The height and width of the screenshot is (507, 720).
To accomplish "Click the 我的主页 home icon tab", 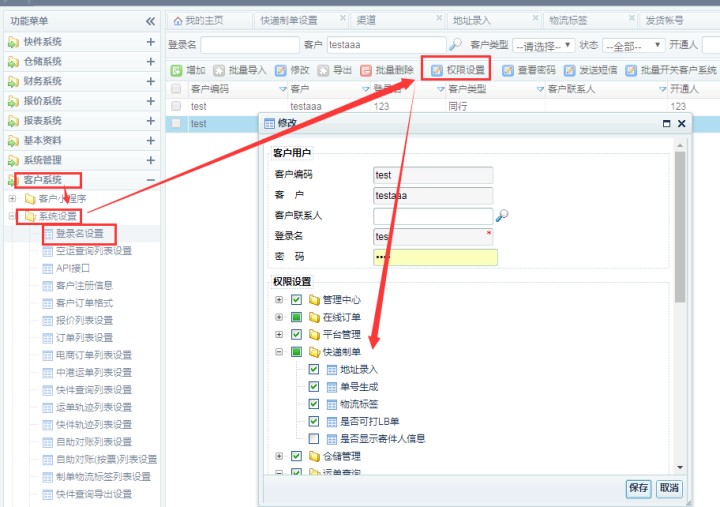I will [x=178, y=21].
